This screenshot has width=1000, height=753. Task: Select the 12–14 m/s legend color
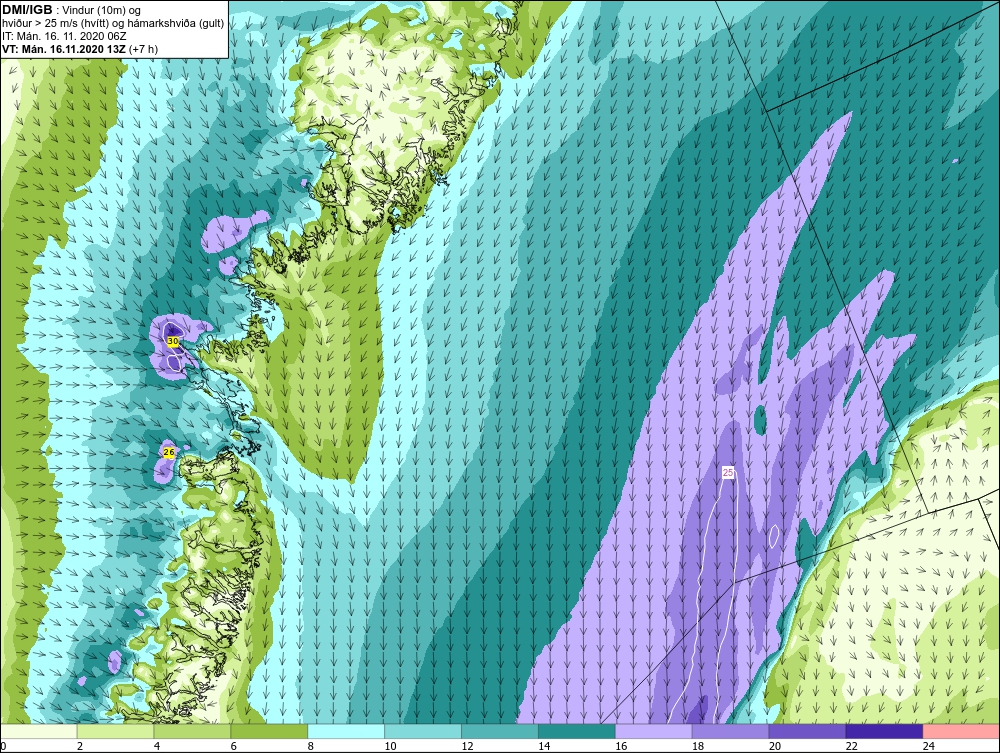(x=500, y=731)
